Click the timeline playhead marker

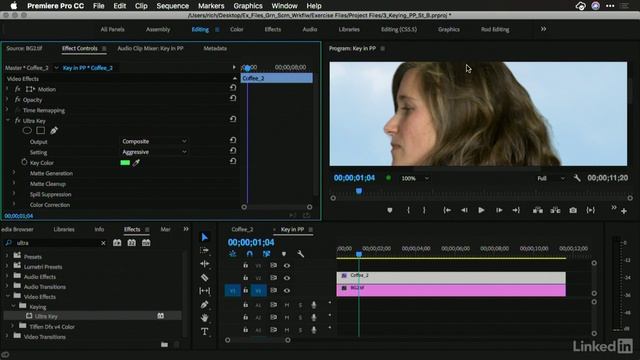click(359, 254)
